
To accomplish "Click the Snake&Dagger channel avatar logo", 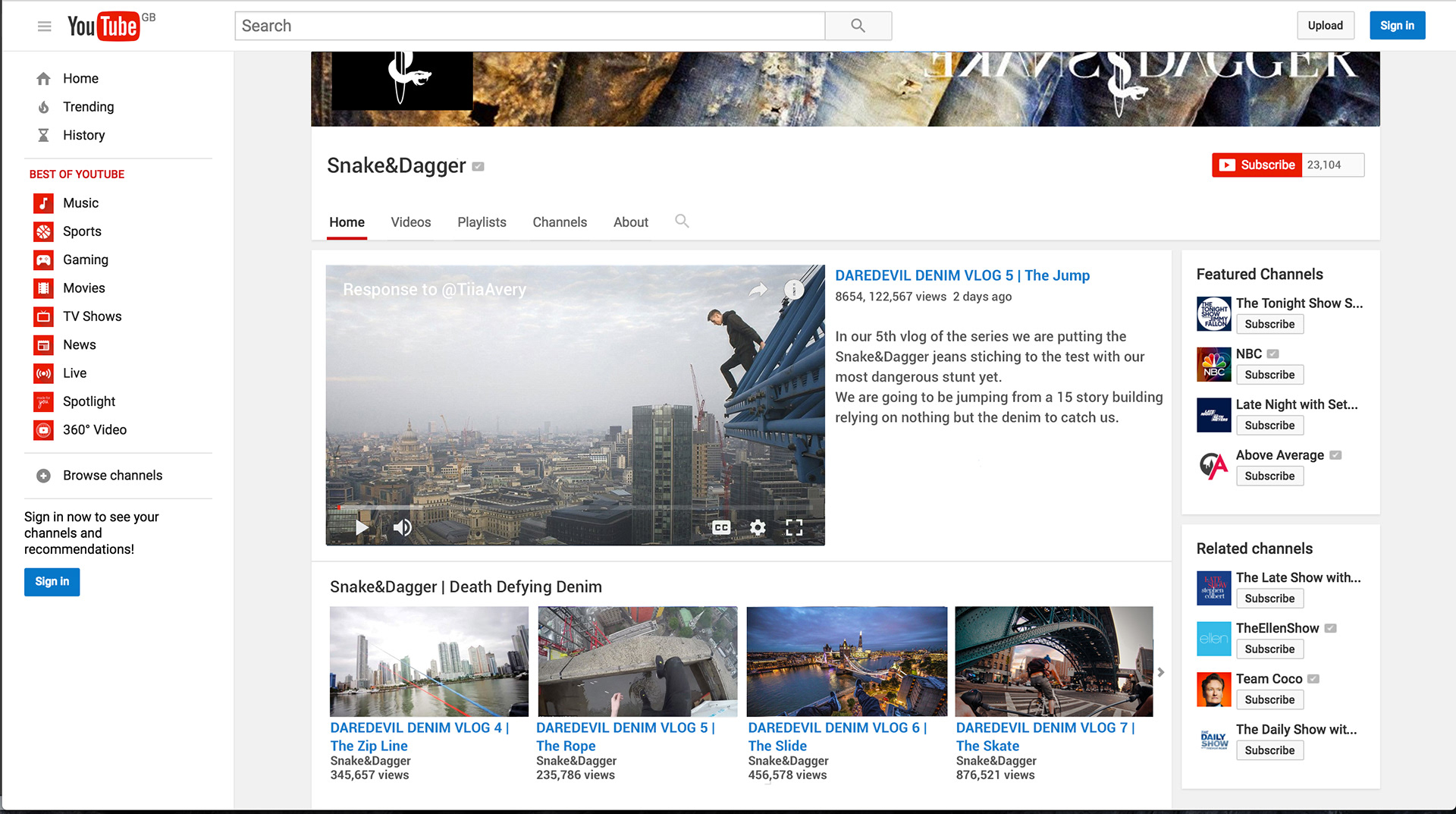I will click(x=403, y=81).
